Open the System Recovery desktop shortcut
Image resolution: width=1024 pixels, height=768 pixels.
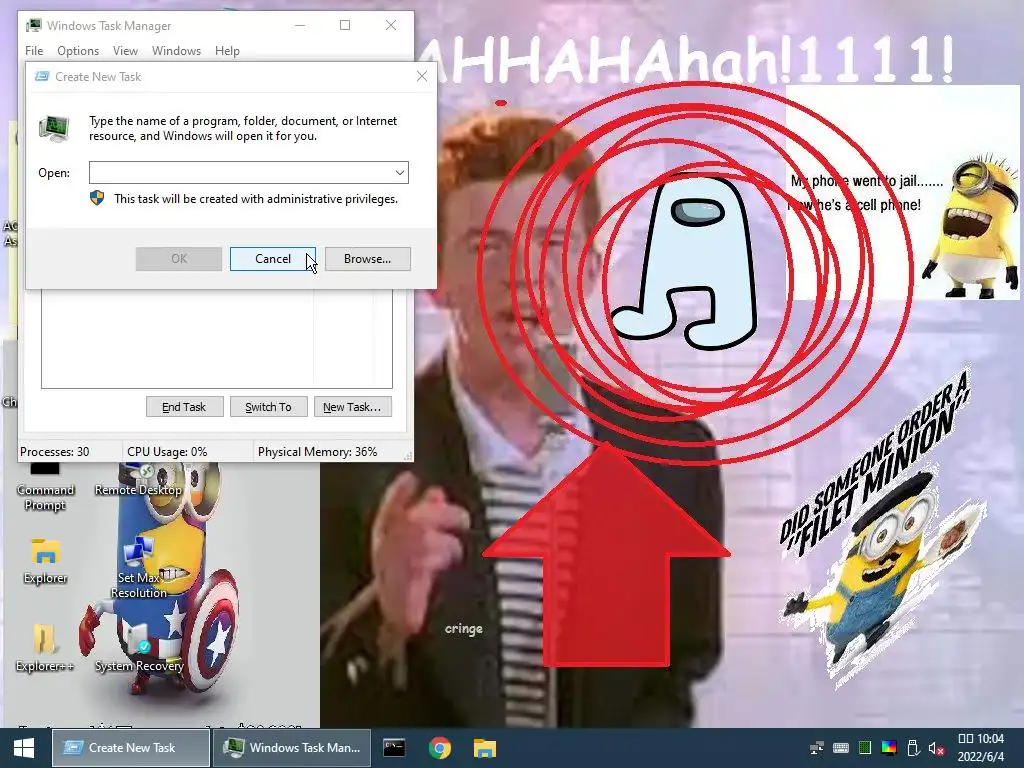pos(139,647)
